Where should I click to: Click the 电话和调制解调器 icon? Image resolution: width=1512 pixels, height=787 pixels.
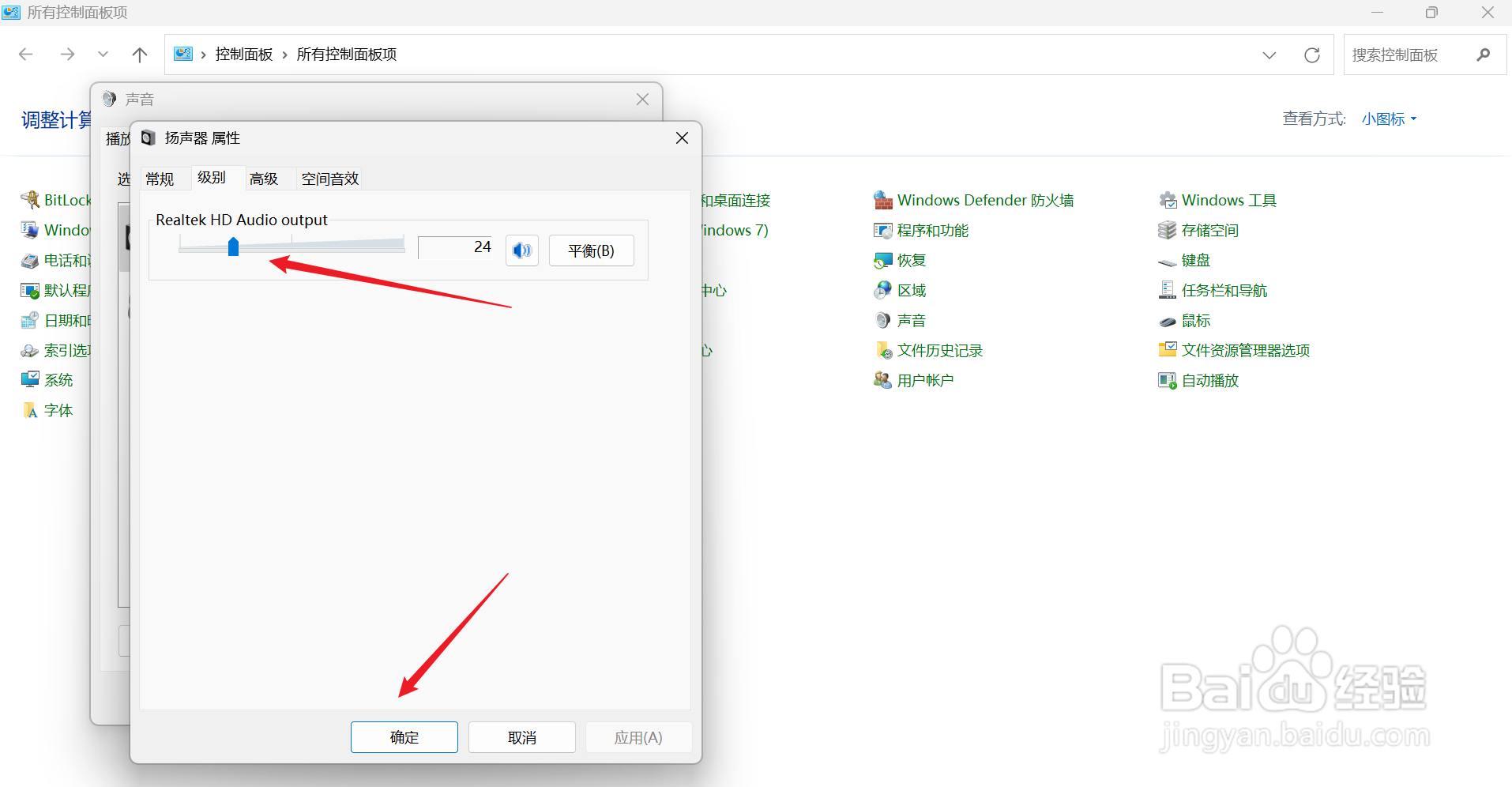click(x=30, y=261)
